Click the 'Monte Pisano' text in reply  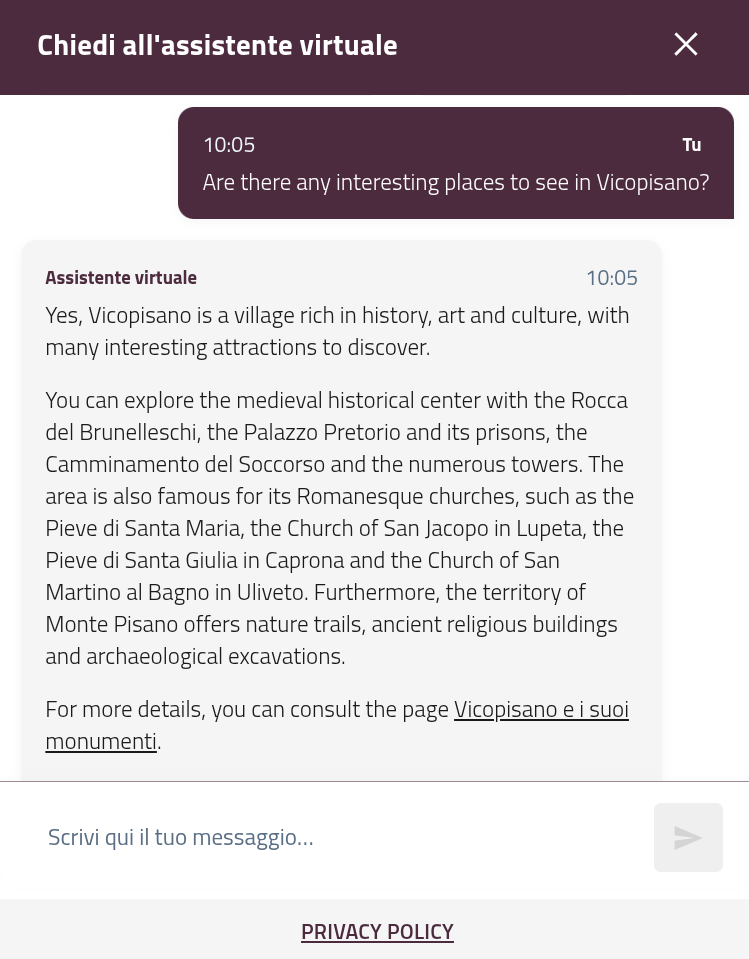click(111, 624)
